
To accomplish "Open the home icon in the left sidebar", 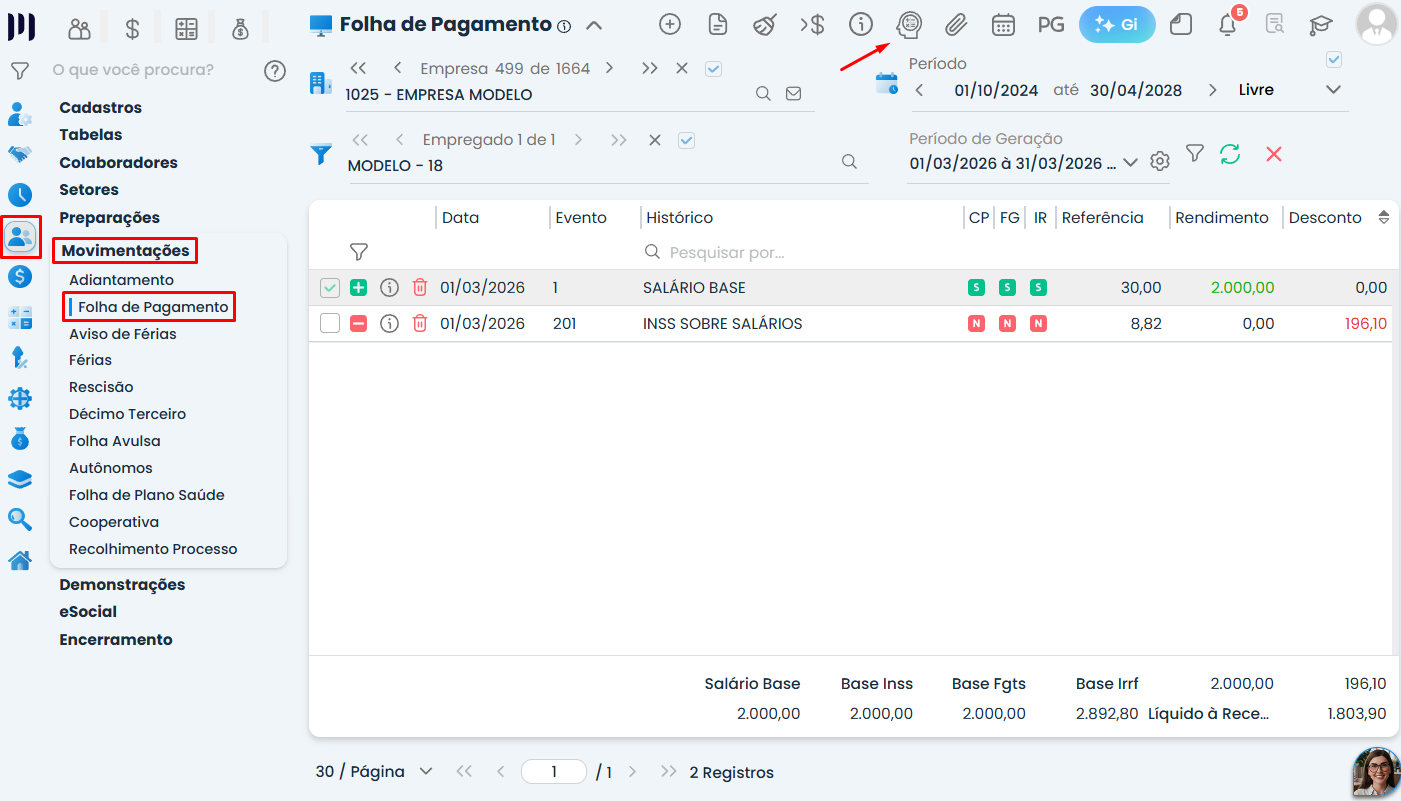I will 20,560.
